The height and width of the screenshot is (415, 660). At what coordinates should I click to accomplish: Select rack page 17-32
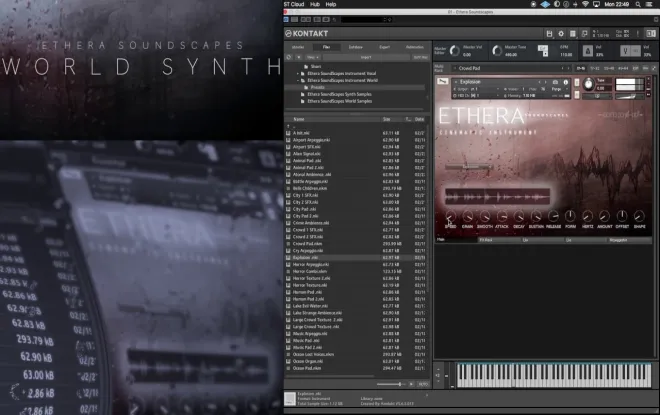tap(595, 68)
